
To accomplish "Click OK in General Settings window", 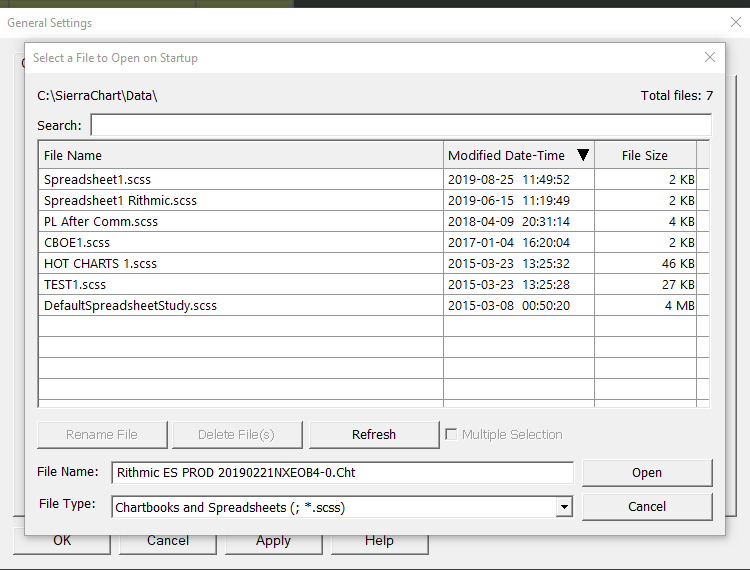I will tap(62, 544).
